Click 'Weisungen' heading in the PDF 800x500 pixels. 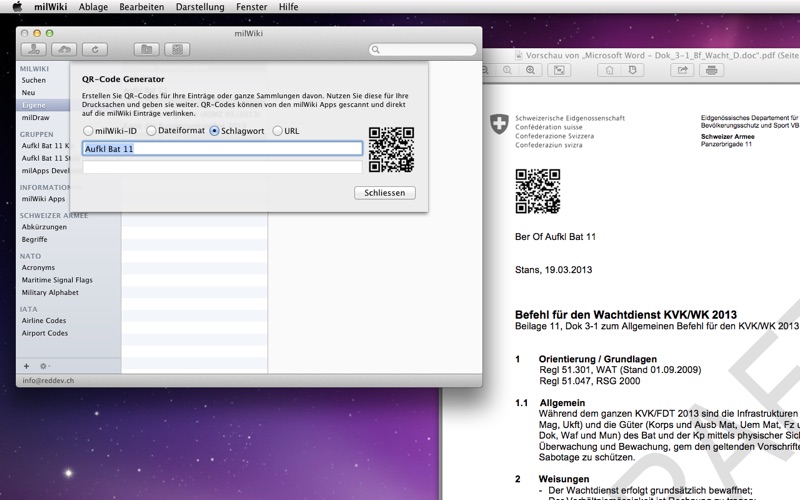(x=564, y=479)
